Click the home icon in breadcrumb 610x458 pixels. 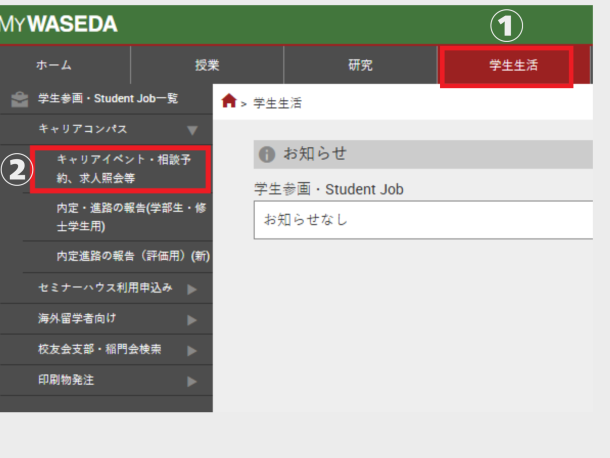[229, 101]
